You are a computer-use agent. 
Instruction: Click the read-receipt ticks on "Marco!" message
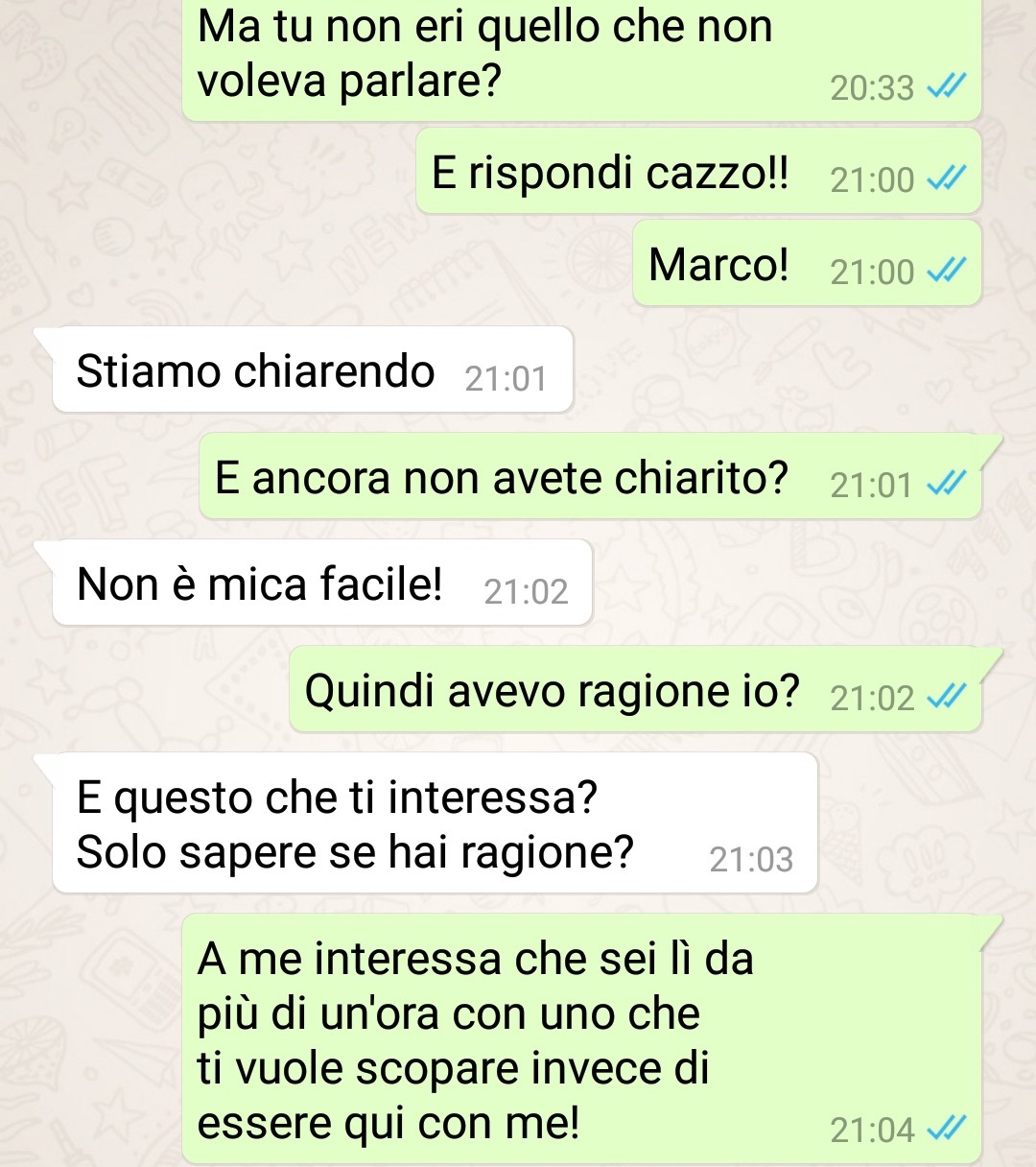[x=947, y=271]
